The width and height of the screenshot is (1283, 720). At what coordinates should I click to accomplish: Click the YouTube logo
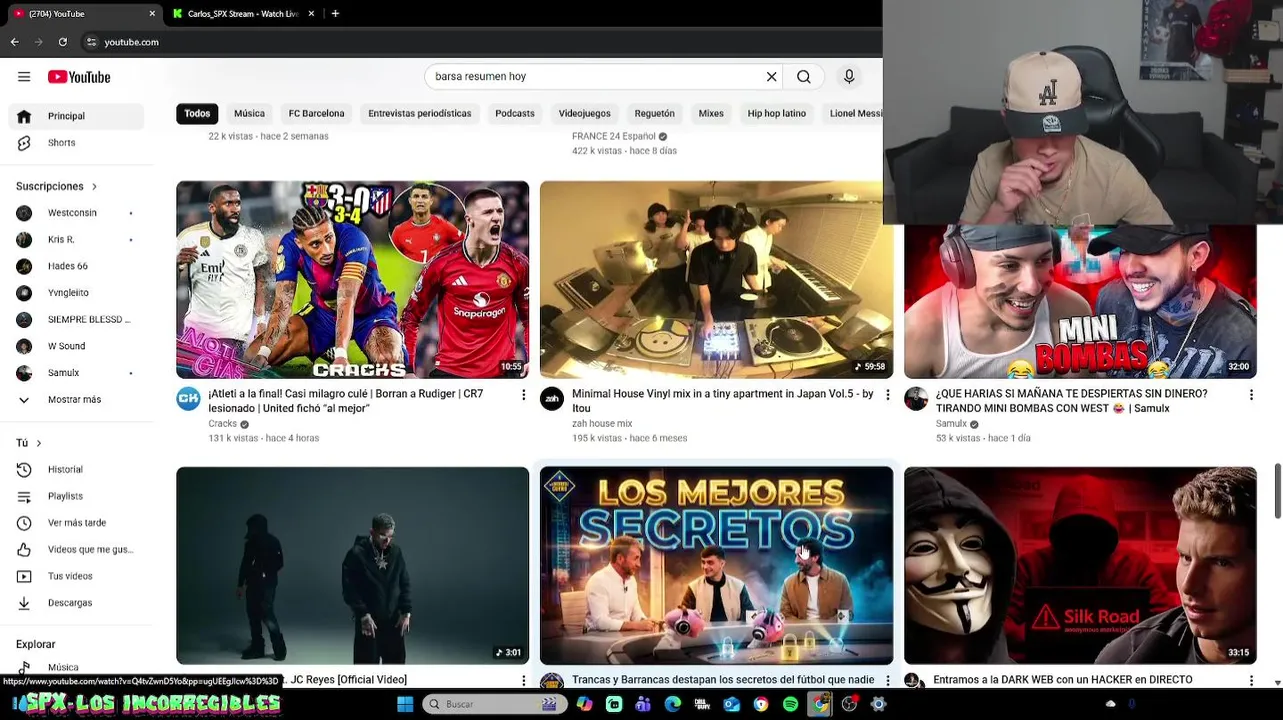pyautogui.click(x=79, y=77)
